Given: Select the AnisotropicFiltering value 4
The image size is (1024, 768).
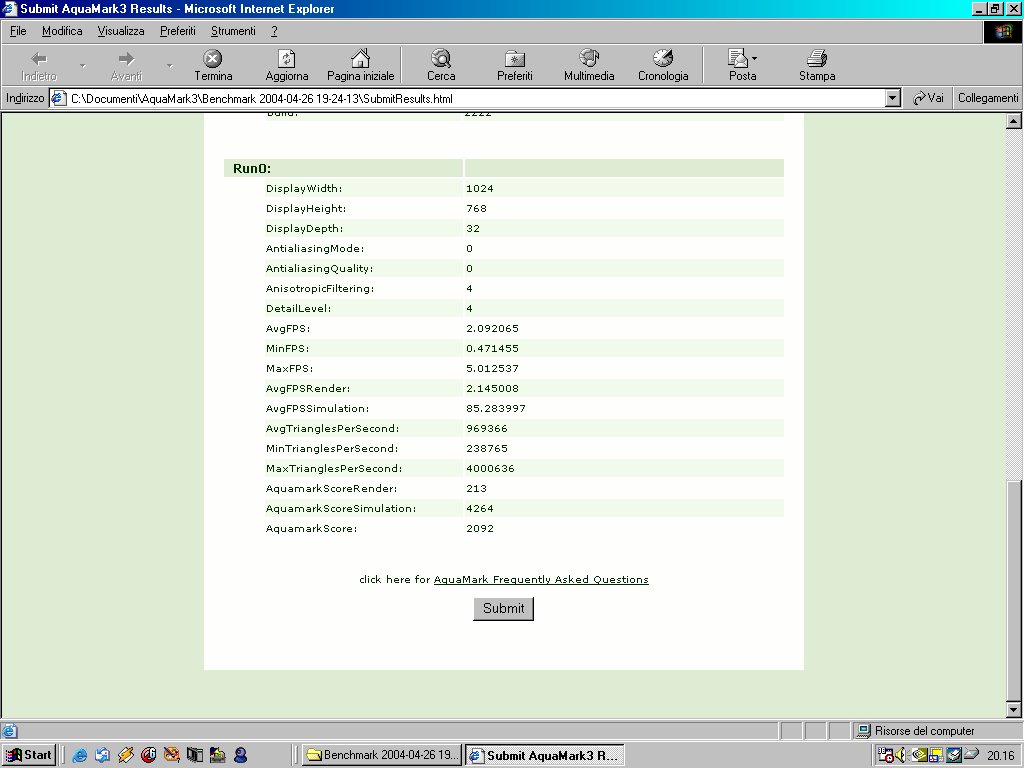Looking at the screenshot, I should pyautogui.click(x=469, y=289).
